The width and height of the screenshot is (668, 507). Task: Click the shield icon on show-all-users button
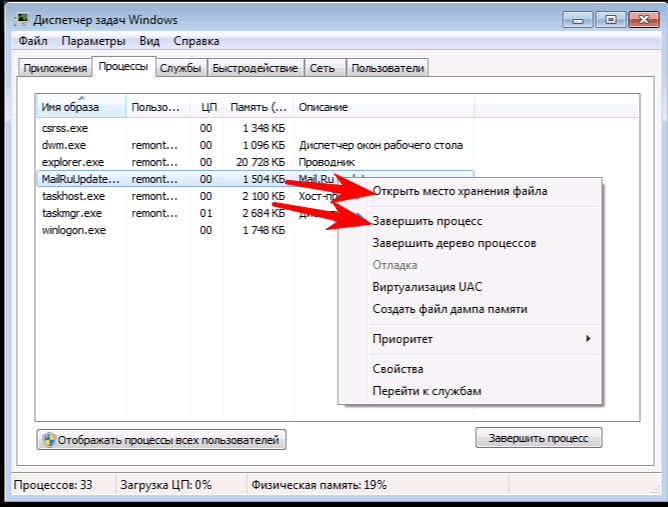(47, 439)
